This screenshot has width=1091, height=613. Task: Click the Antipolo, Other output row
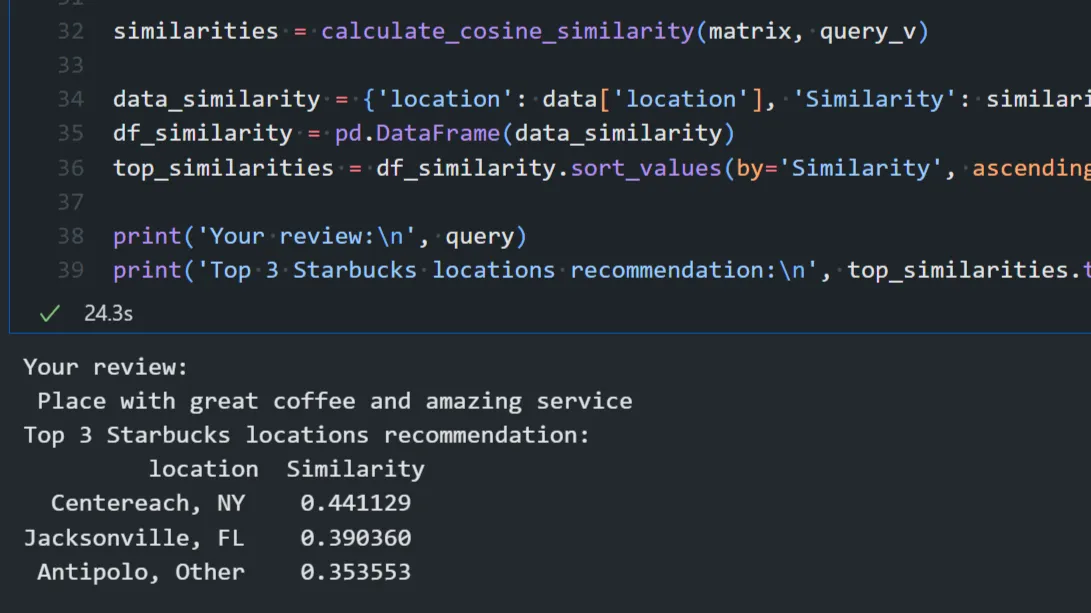tap(140, 572)
